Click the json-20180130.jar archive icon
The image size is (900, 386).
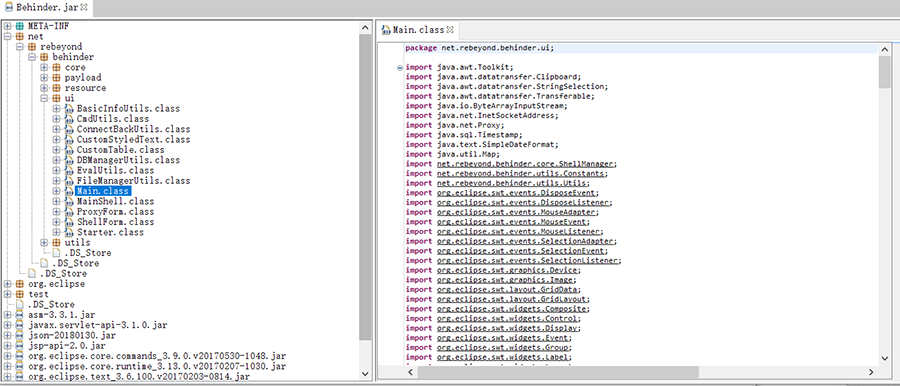coord(20,335)
